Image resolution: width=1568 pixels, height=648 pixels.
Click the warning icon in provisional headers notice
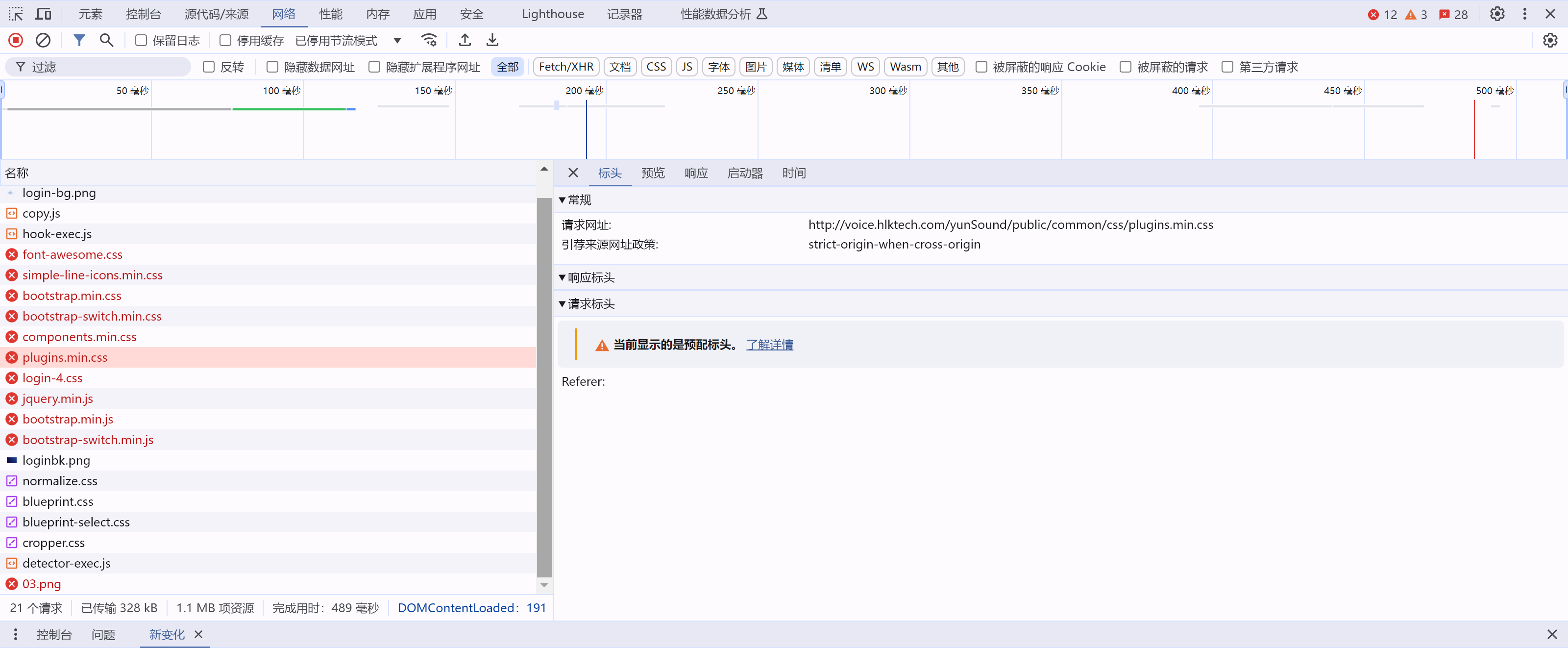pyautogui.click(x=601, y=345)
